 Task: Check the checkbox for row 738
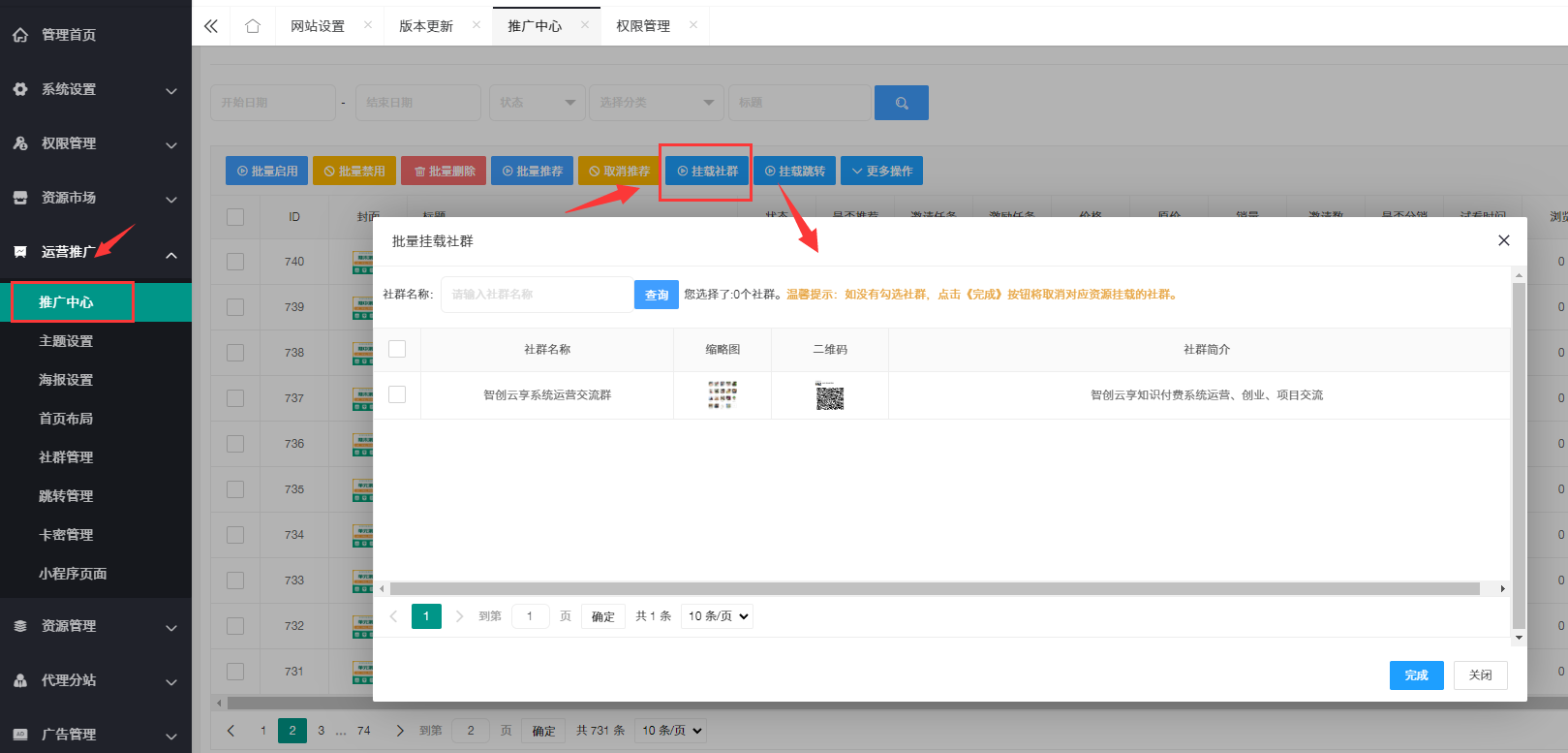tap(235, 353)
